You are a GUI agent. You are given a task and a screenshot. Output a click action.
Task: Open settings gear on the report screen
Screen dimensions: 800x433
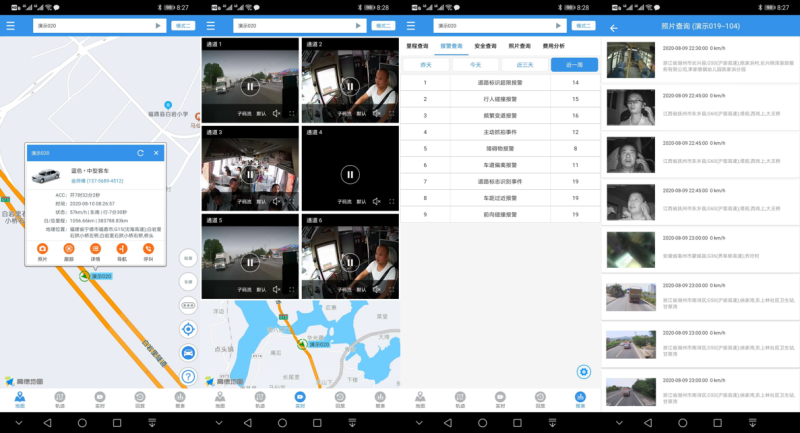pos(584,372)
